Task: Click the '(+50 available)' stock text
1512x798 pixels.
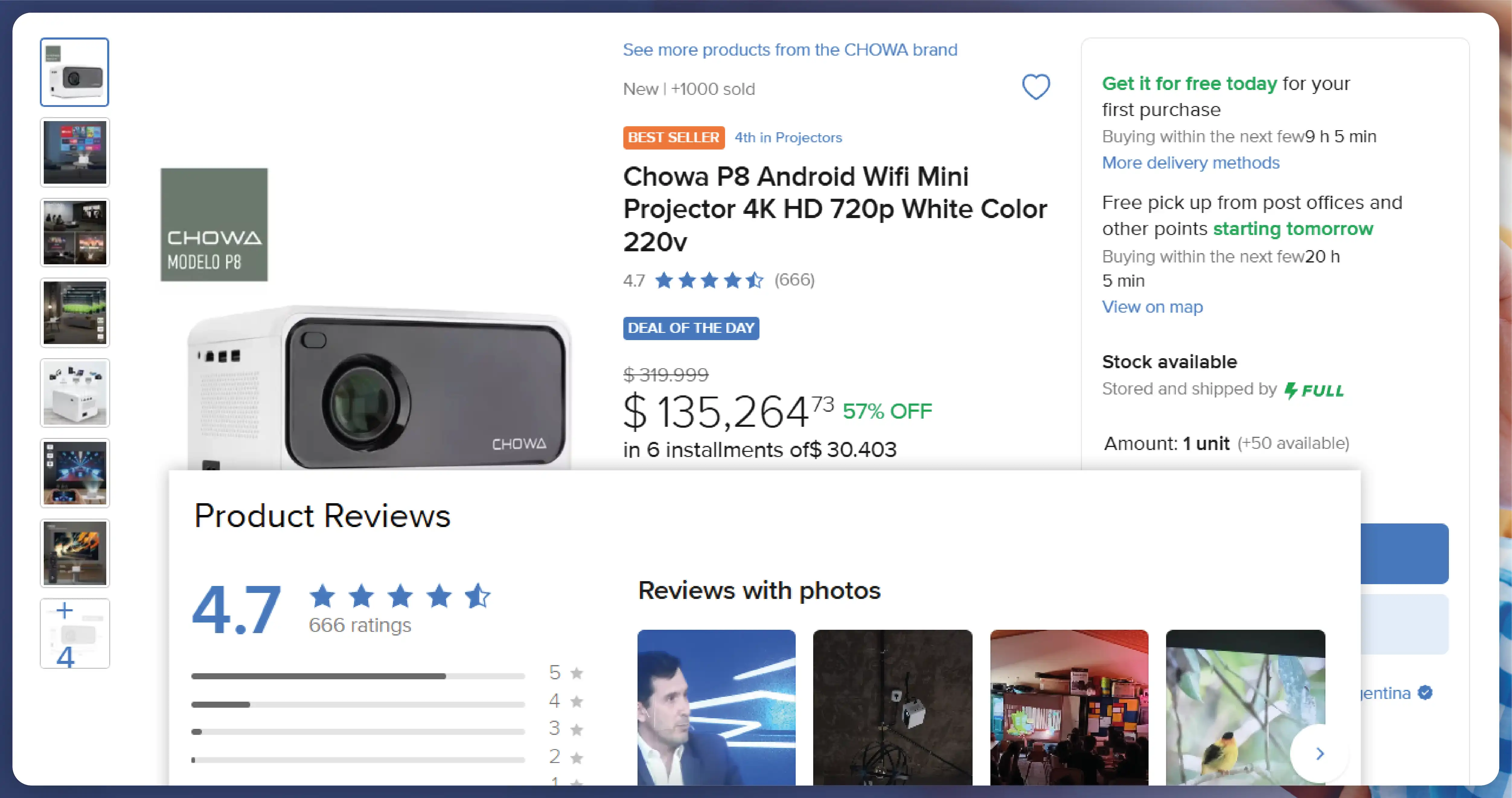Action: pyautogui.click(x=1293, y=443)
